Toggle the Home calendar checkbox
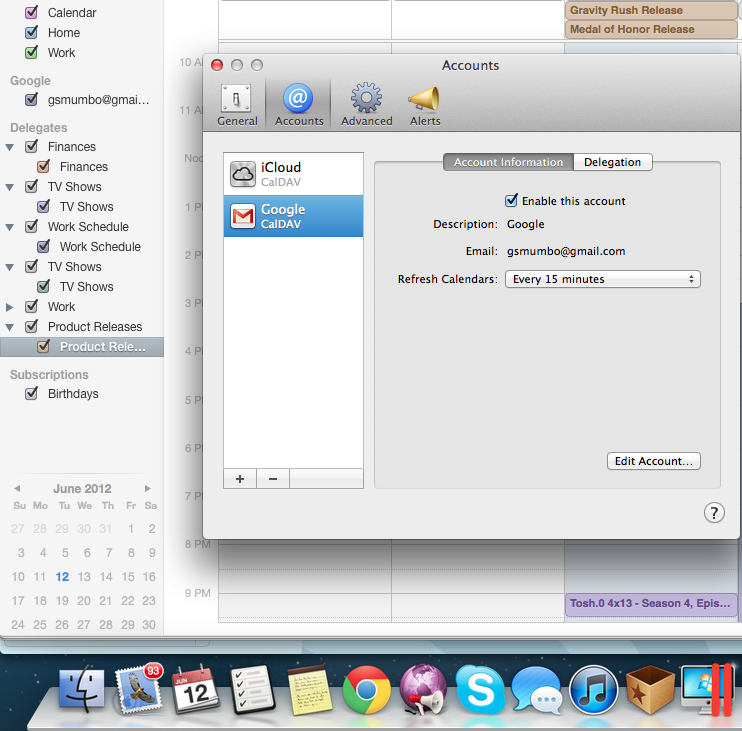This screenshot has height=731, width=742. coord(31,32)
